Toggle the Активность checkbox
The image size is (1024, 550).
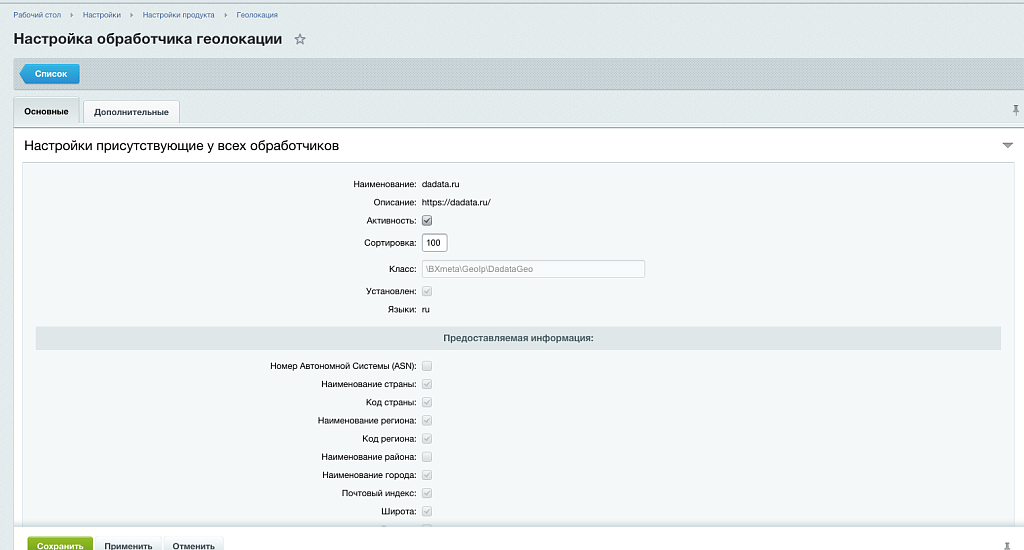pyautogui.click(x=427, y=220)
